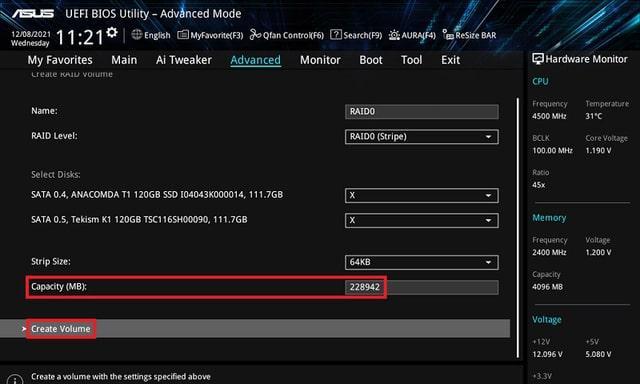Expand the Strip Size 64KB dropdown

(422, 262)
